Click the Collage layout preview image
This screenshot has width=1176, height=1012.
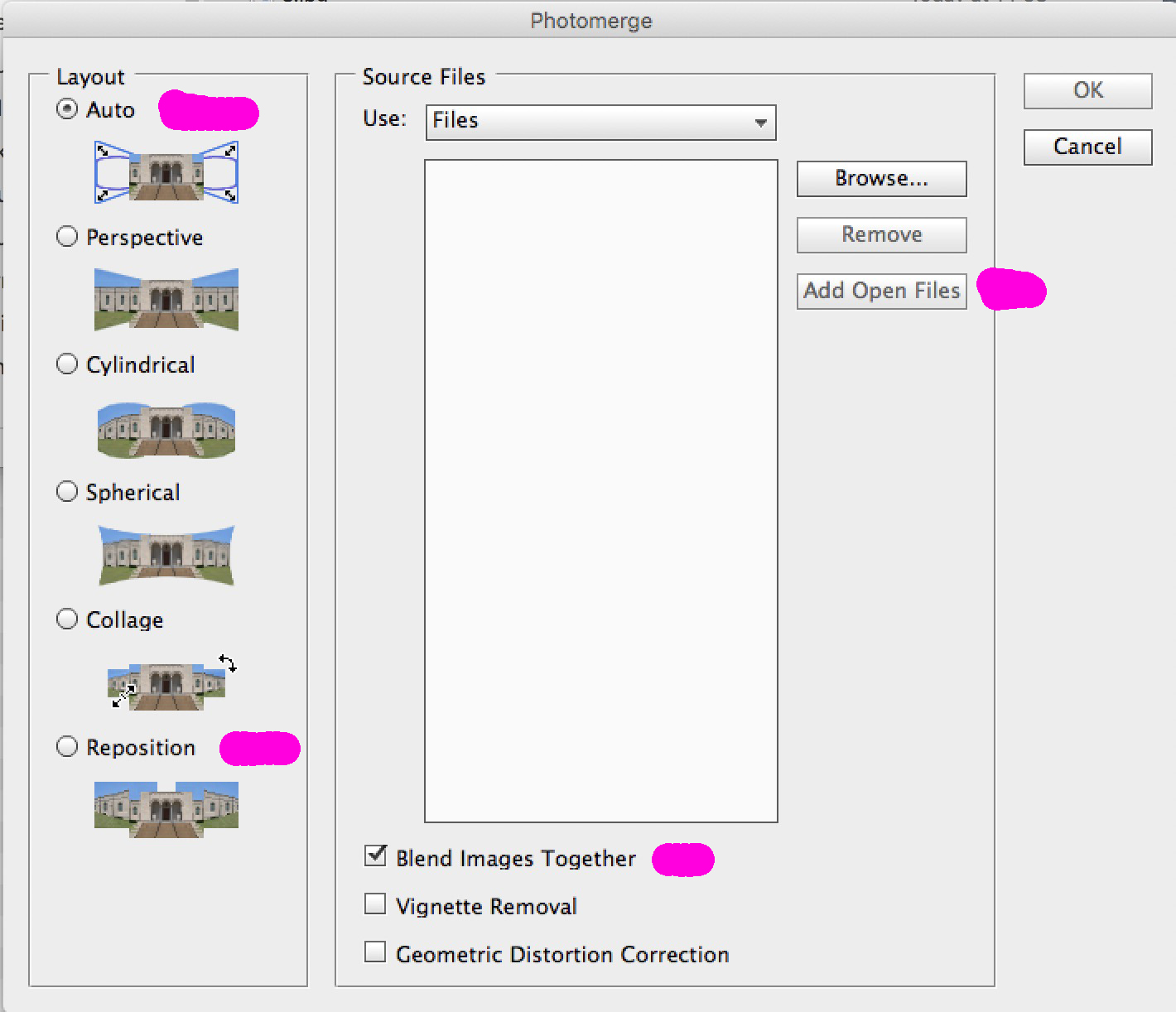pos(166,684)
